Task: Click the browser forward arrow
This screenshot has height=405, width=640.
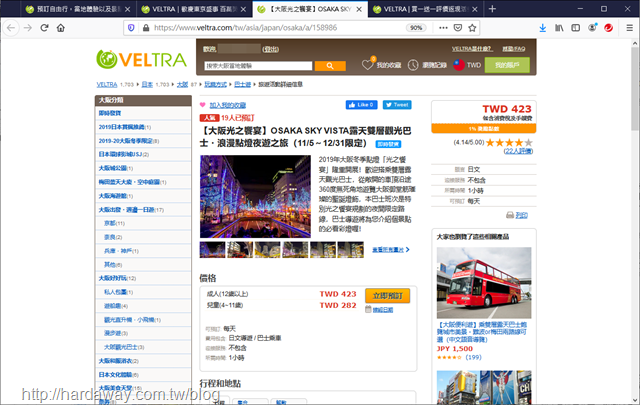Action: click(x=28, y=28)
